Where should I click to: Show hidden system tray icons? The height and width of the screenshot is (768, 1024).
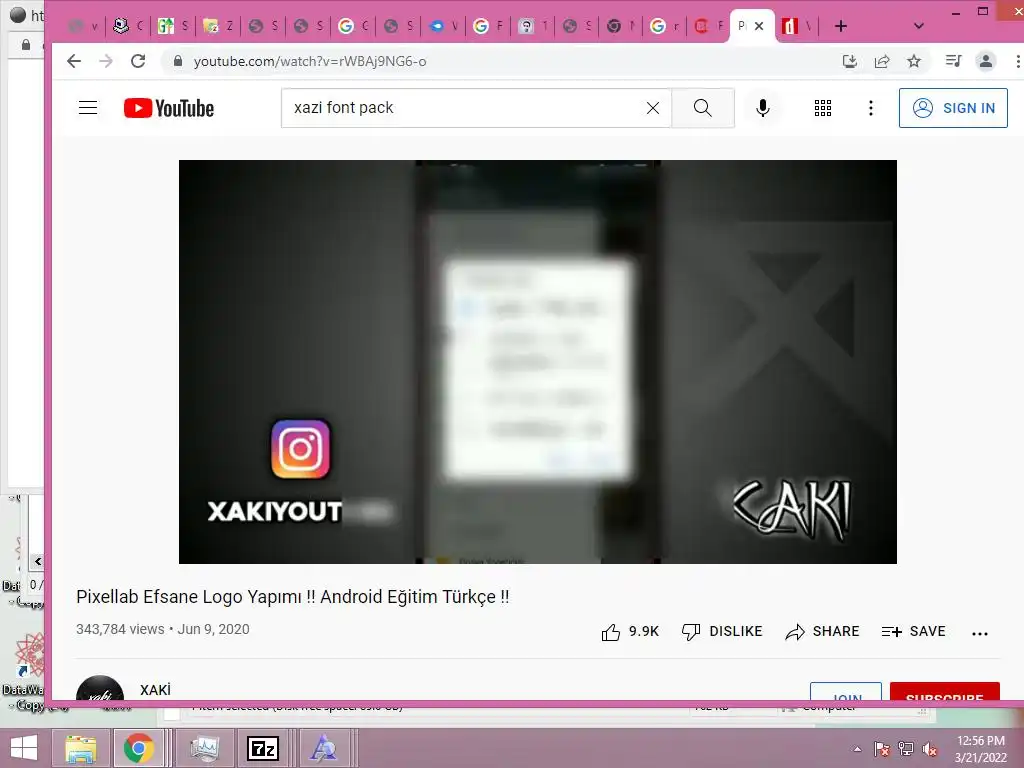[x=857, y=749]
